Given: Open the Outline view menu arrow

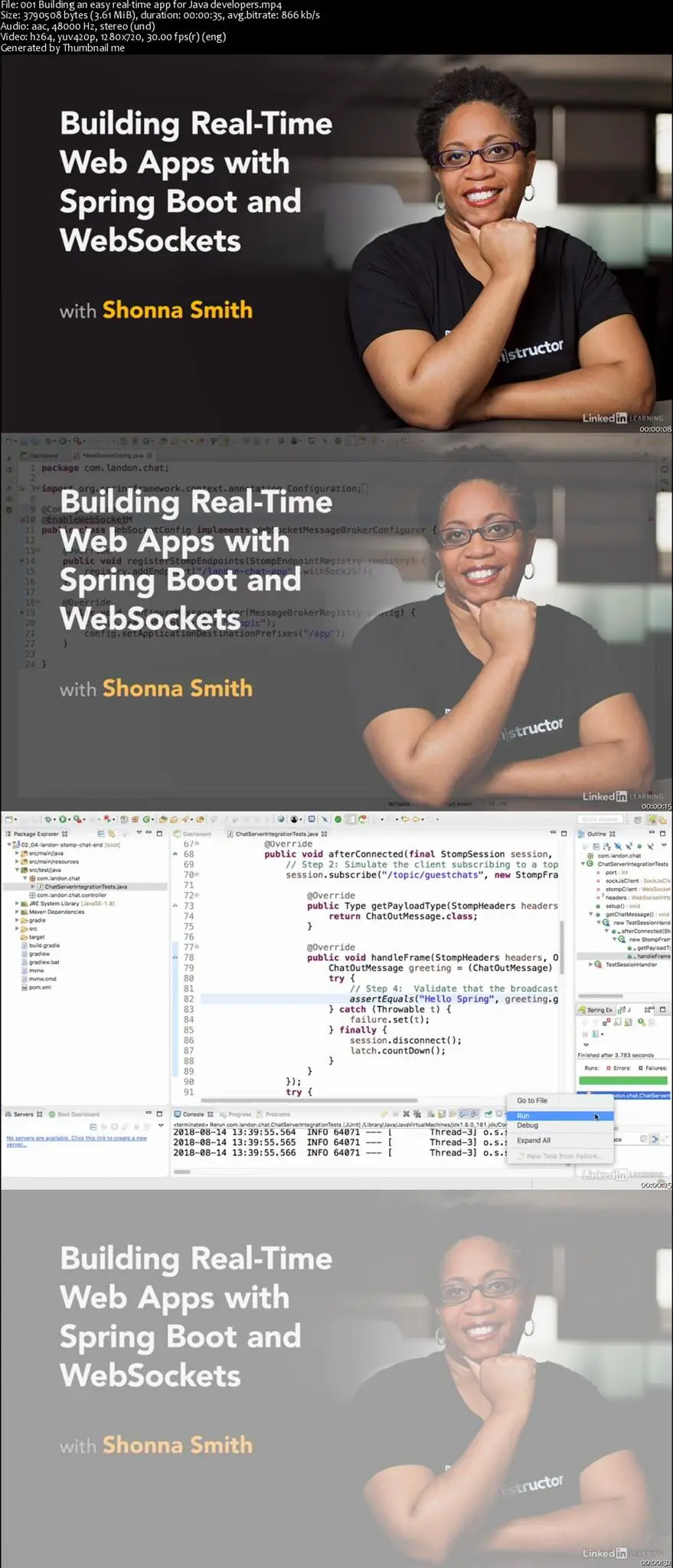Looking at the screenshot, I should click(663, 846).
